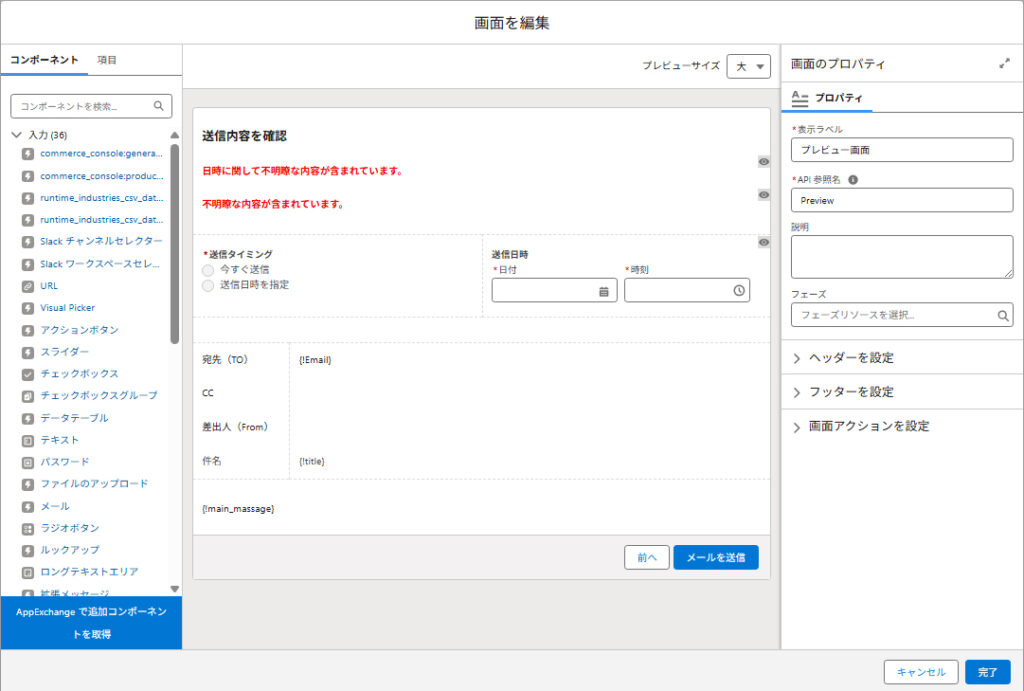This screenshot has width=1024, height=691.
Task: Click the チェックボックス component icon
Action: click(28, 374)
